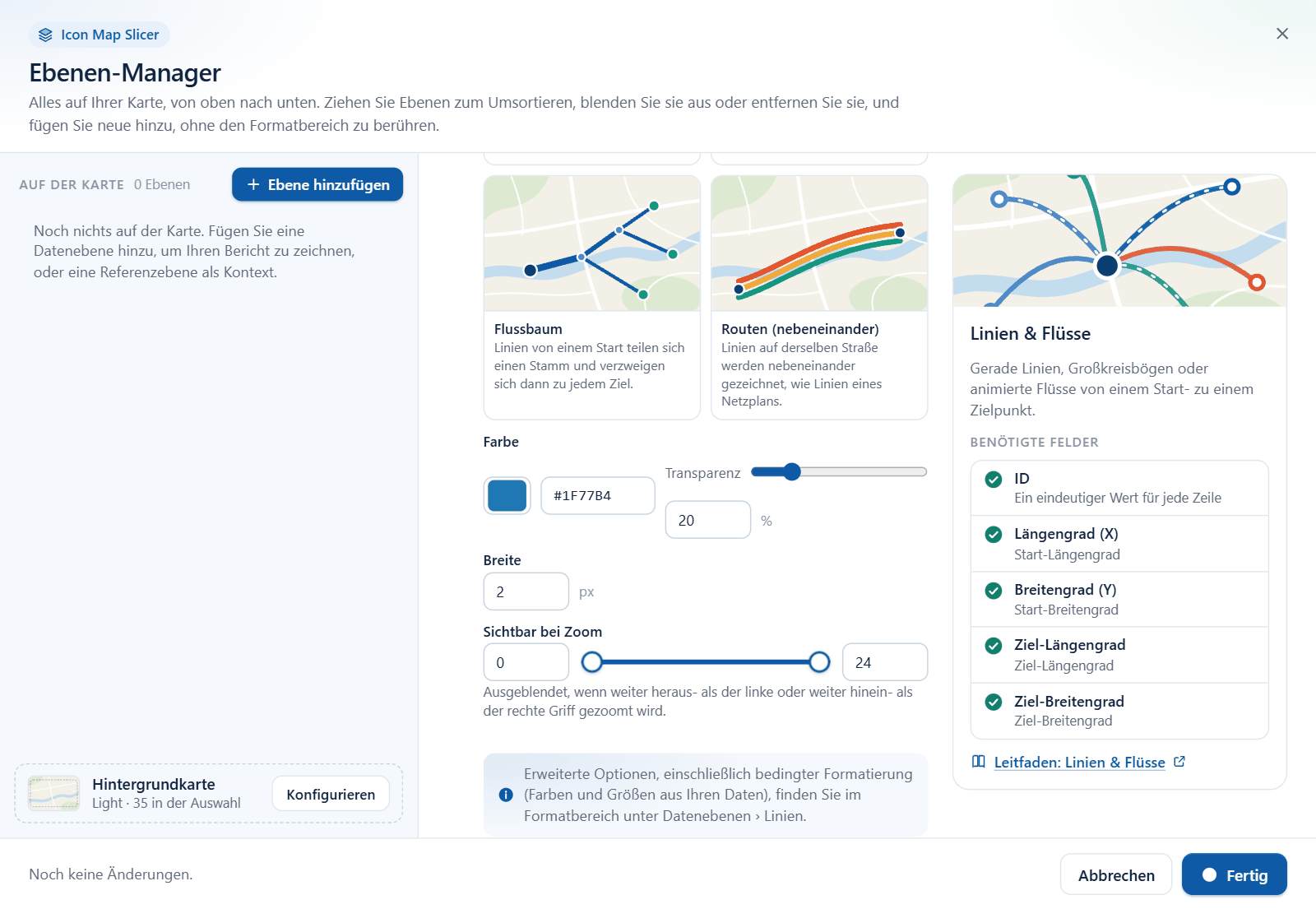Click the Breite width input field
Viewport: 1316px width, 909px height.
click(526, 591)
